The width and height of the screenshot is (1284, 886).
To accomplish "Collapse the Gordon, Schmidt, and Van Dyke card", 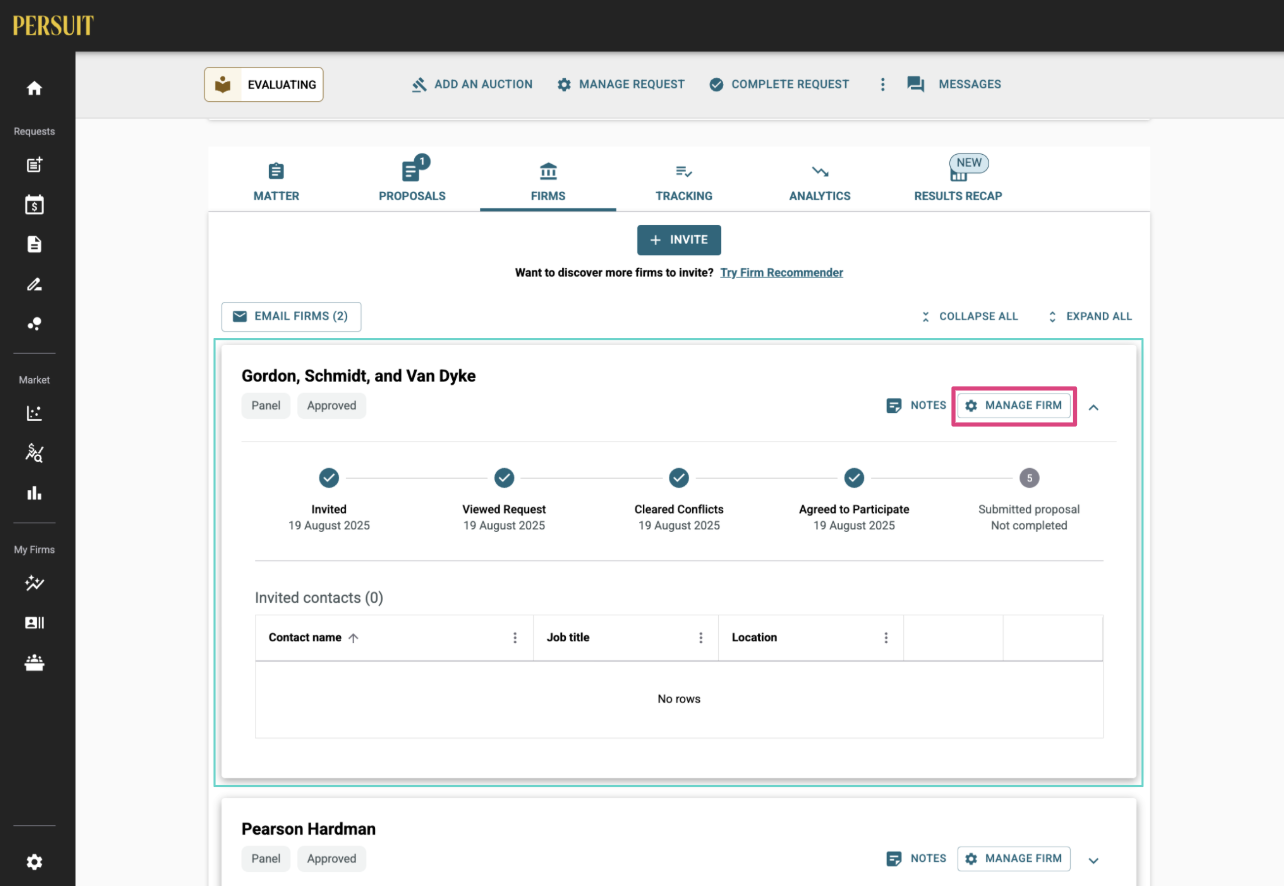I will tap(1093, 407).
